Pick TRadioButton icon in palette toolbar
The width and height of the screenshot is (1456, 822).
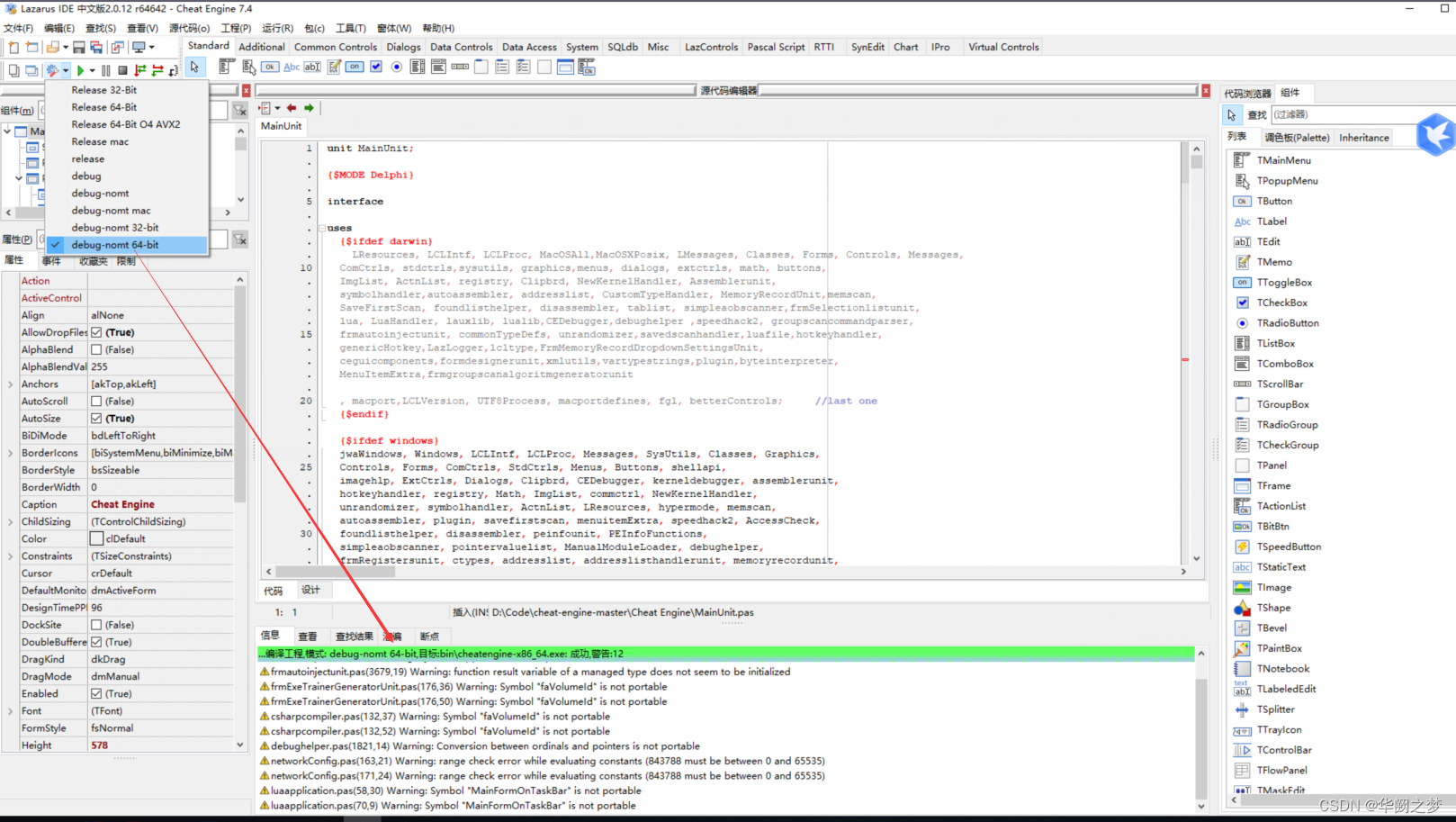tap(396, 67)
